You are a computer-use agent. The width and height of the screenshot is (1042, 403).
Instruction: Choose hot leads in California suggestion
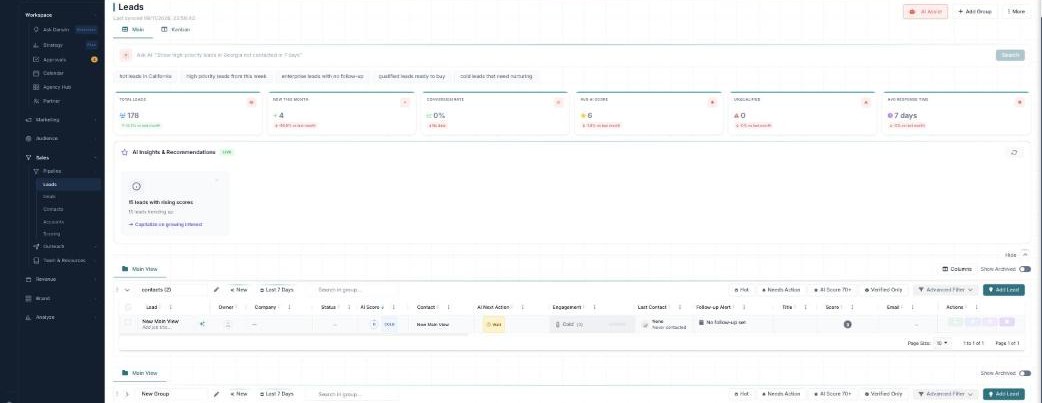146,76
